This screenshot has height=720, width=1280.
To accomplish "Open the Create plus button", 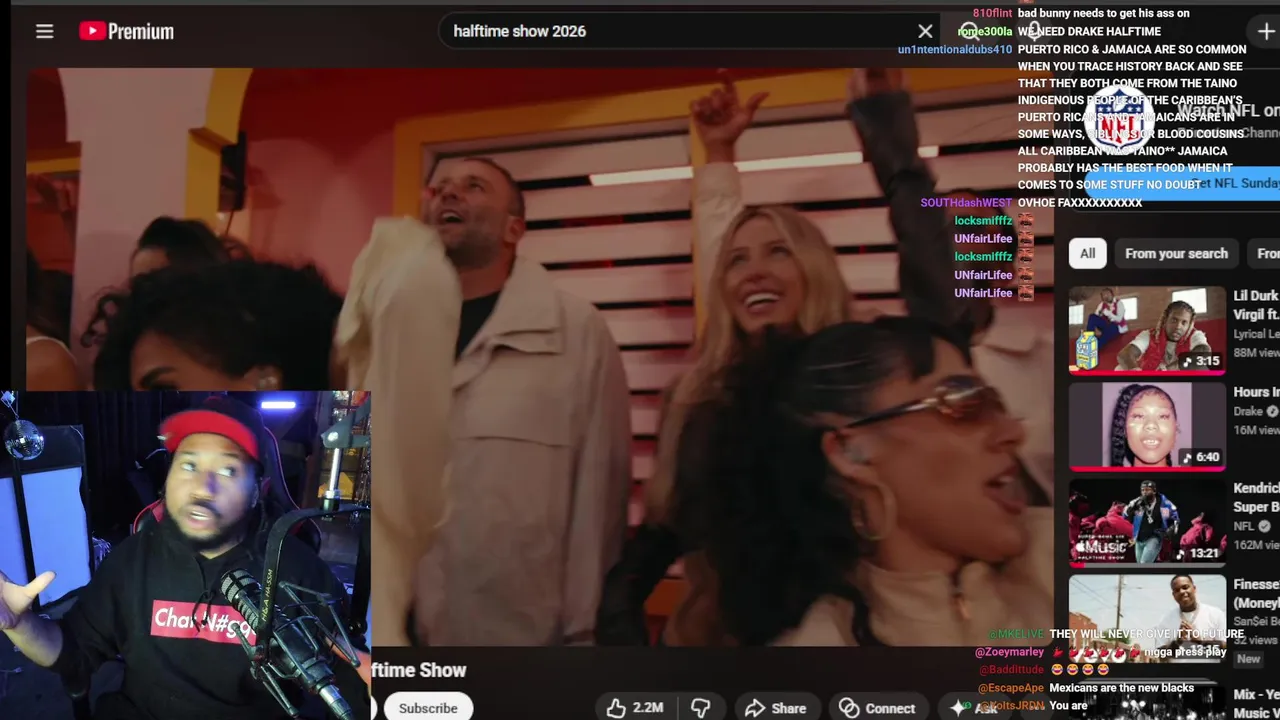I will (x=1266, y=31).
